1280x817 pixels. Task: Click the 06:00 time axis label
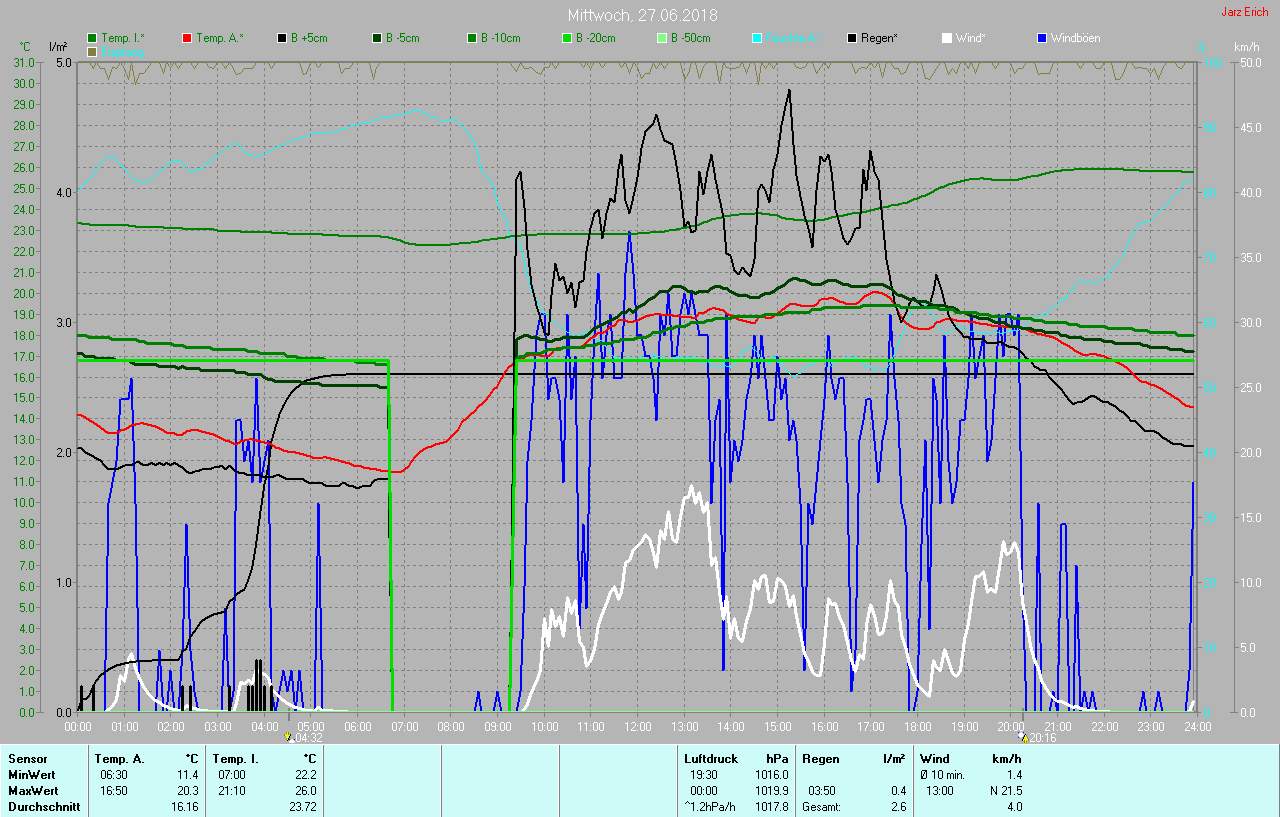click(x=357, y=726)
